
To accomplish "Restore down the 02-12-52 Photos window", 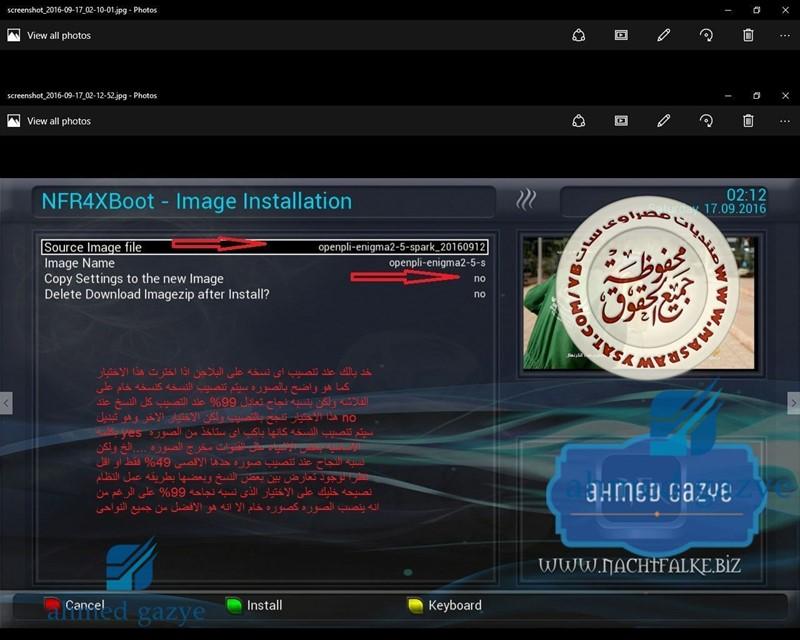I will pyautogui.click(x=757, y=95).
